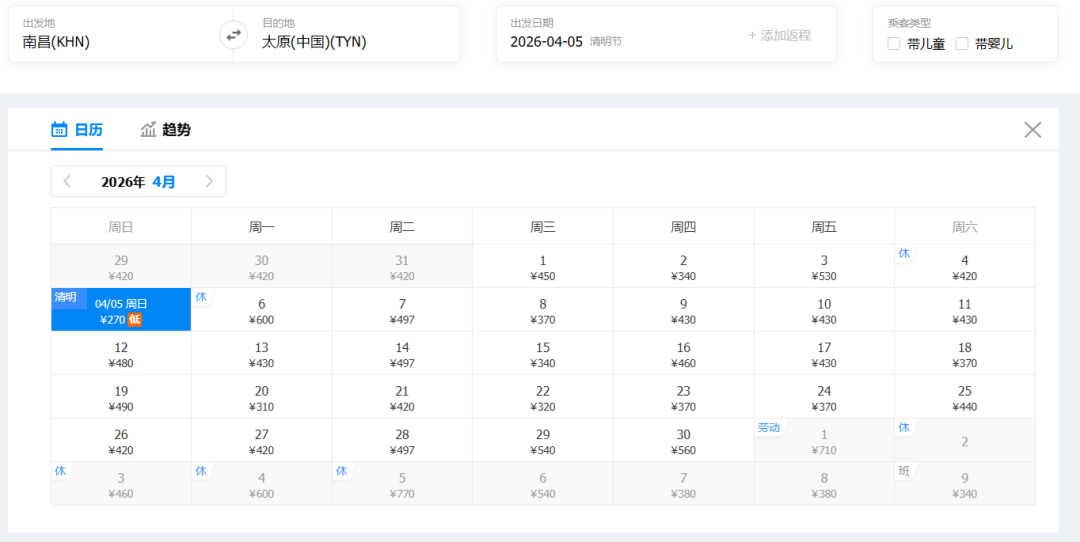Click the swap origin and destination icon

click(233, 35)
